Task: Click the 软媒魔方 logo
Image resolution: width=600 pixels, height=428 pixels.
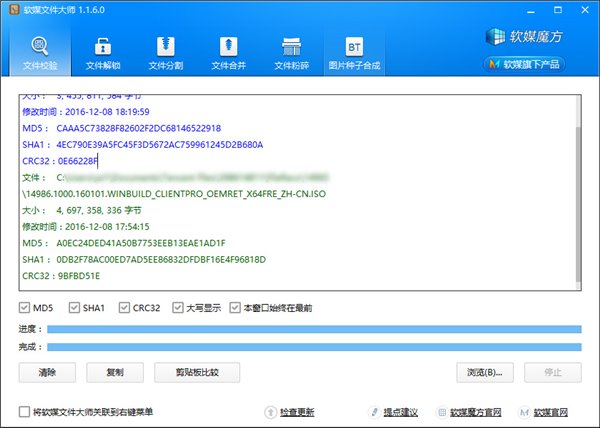Action: 525,36
